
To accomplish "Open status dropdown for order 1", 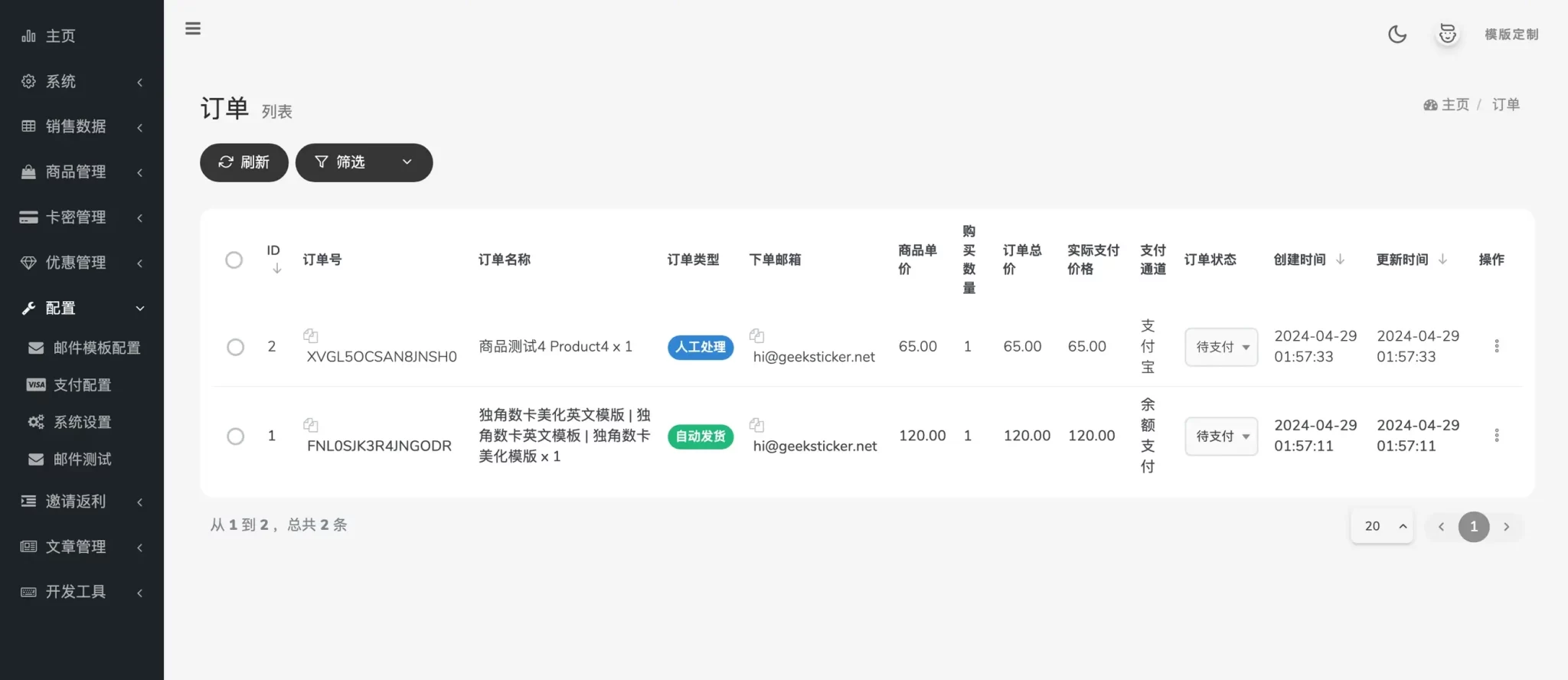I will coord(1221,436).
